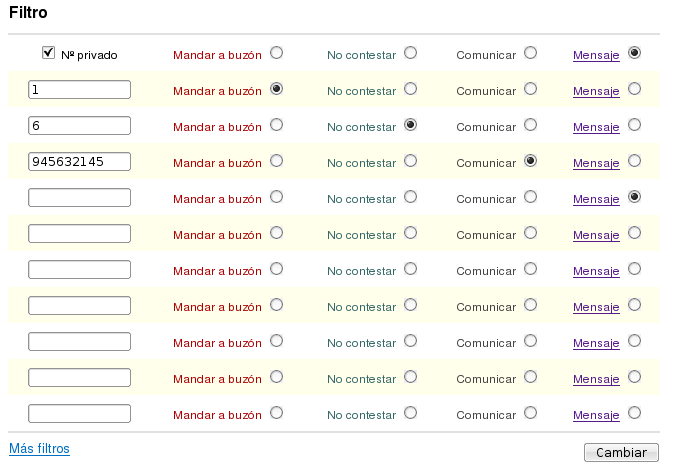Select Mensaje radio for 945632145 row

634,160
